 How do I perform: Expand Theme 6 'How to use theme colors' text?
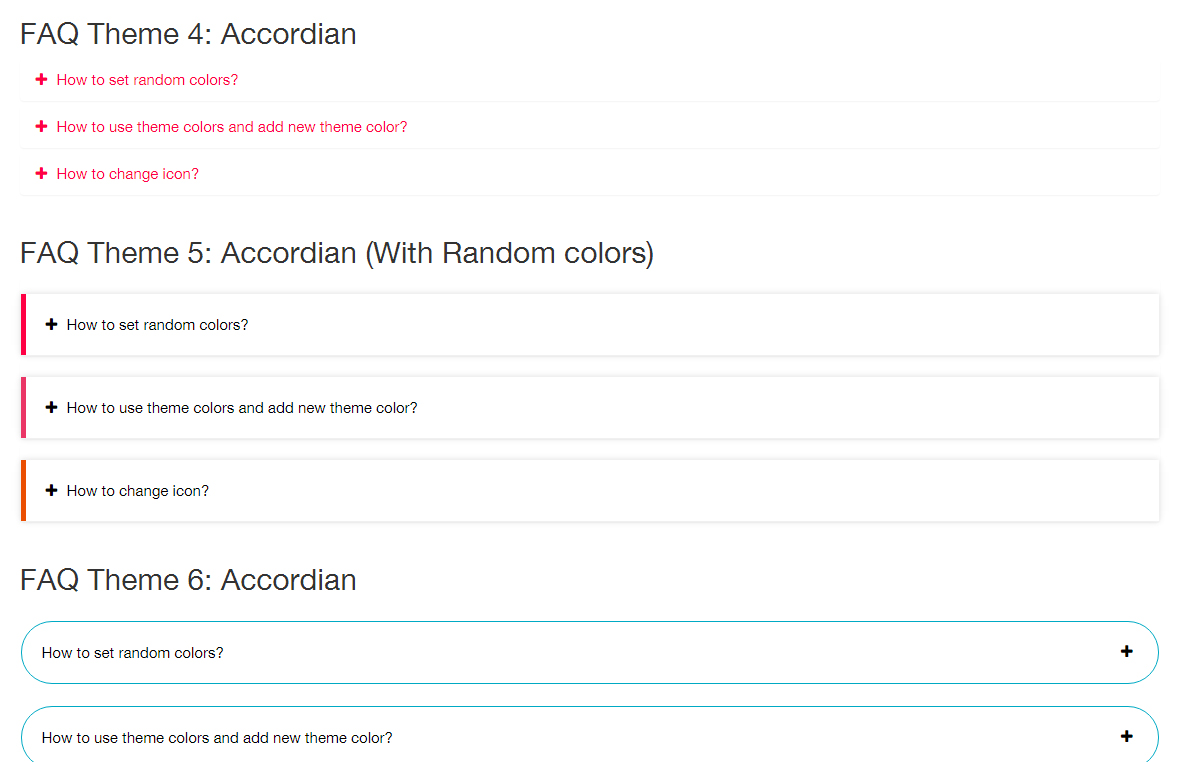tap(217, 738)
